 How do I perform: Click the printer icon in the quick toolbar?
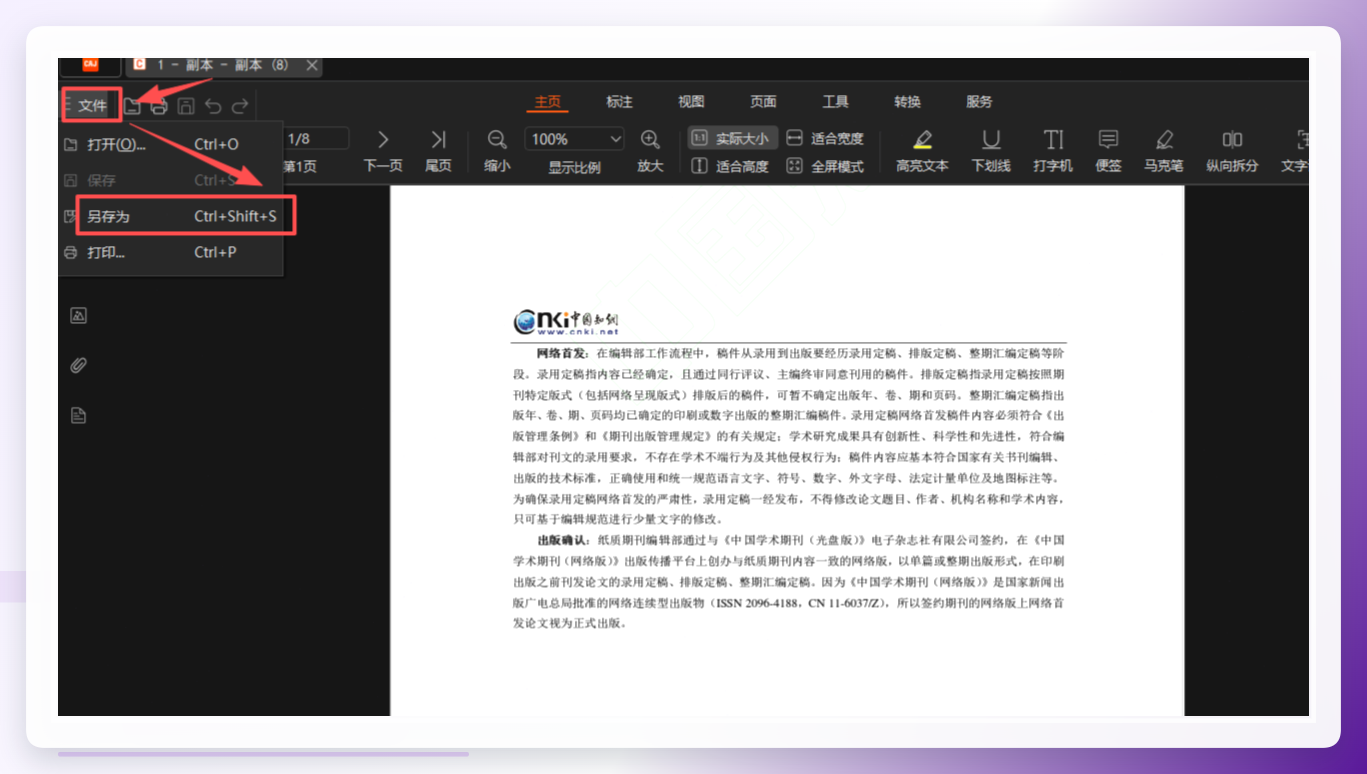point(159,106)
